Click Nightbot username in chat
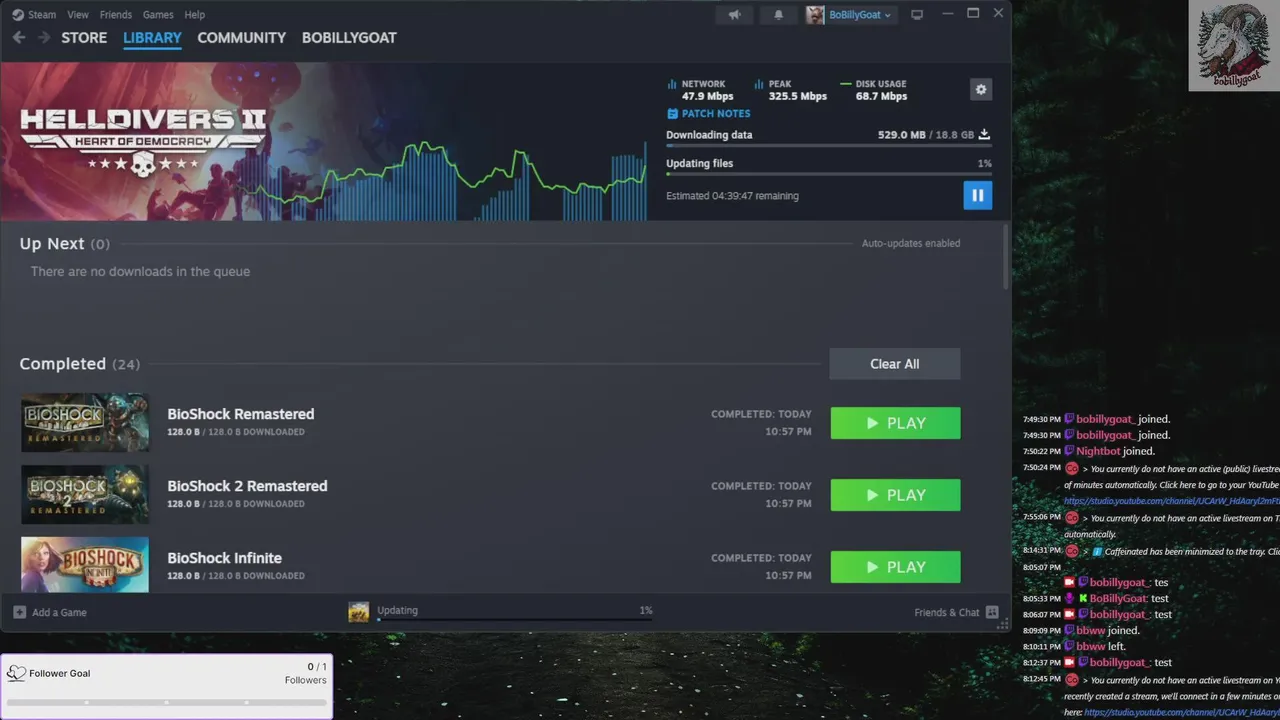 pos(1098,451)
